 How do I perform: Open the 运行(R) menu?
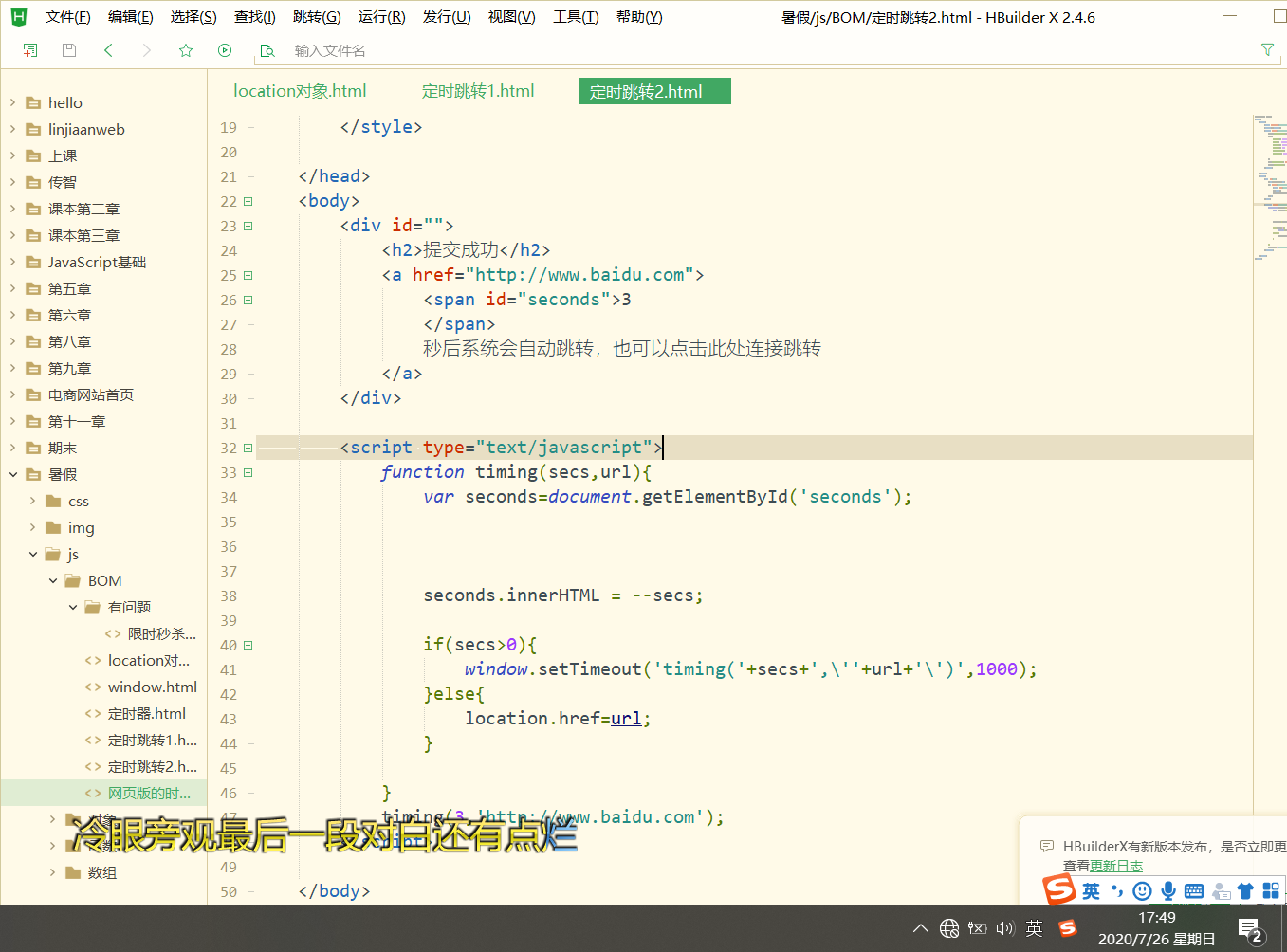(x=381, y=17)
